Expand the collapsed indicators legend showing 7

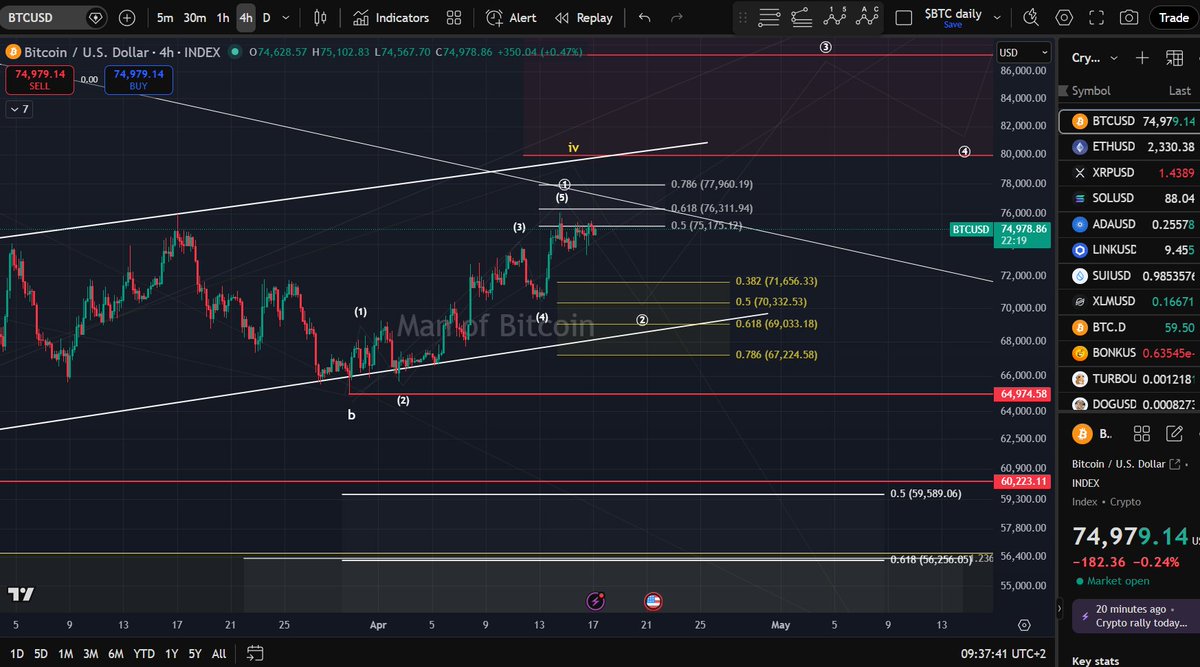19,109
